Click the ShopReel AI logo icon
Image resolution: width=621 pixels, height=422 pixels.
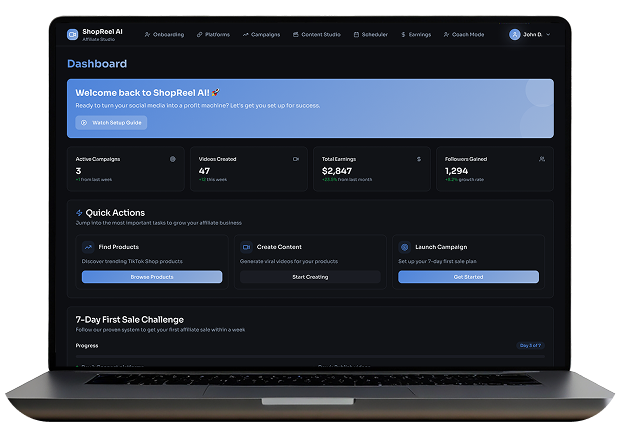pos(72,34)
